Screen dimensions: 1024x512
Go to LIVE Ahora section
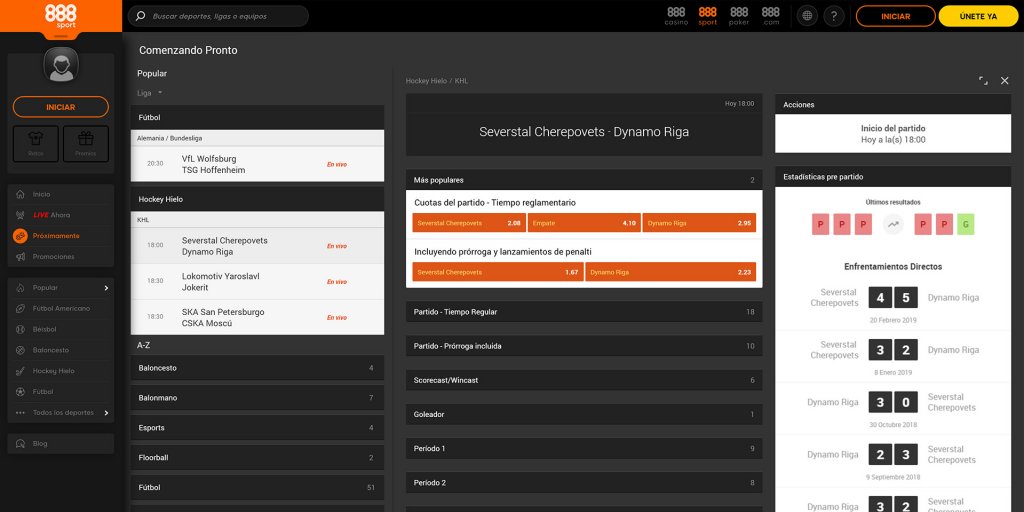coord(61,215)
